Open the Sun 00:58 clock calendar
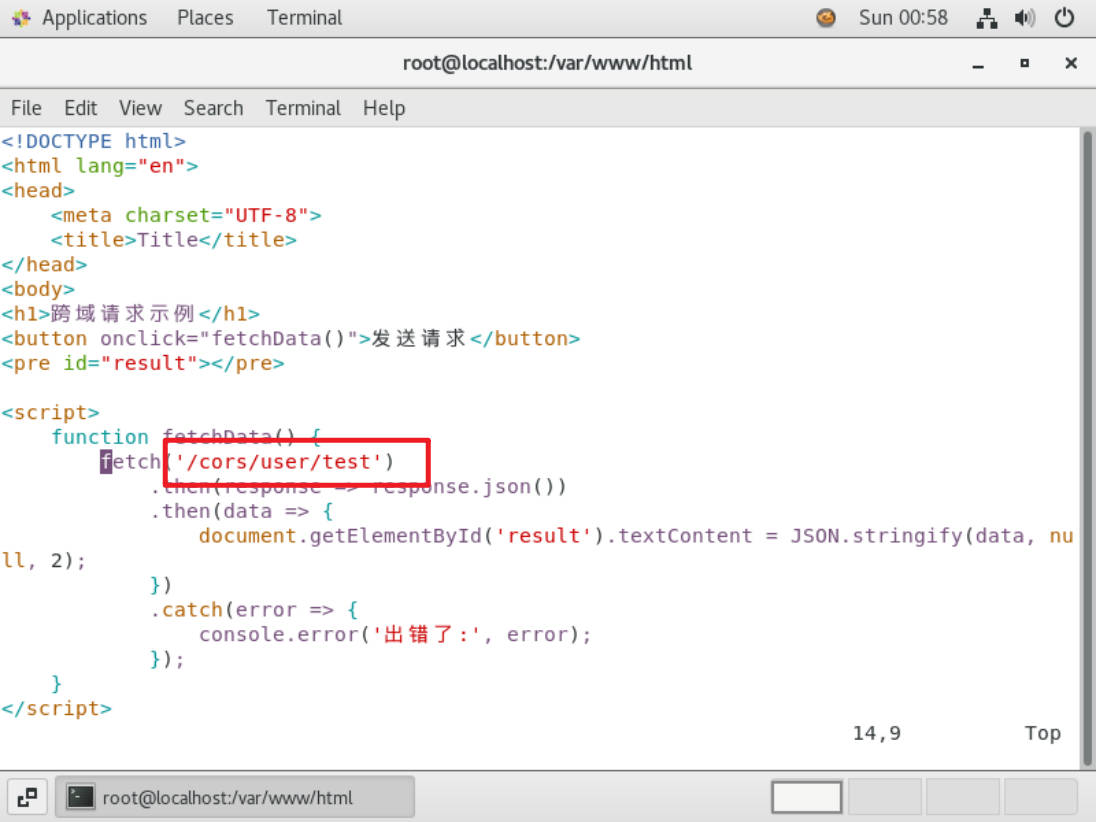Image resolution: width=1096 pixels, height=822 pixels. click(x=903, y=18)
